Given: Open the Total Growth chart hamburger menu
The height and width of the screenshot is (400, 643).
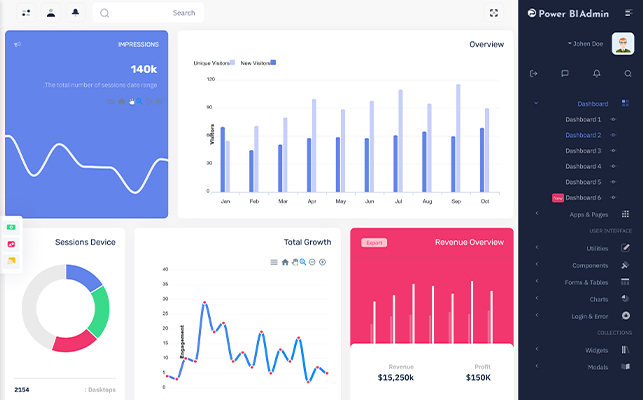Looking at the screenshot, I should 274,262.
